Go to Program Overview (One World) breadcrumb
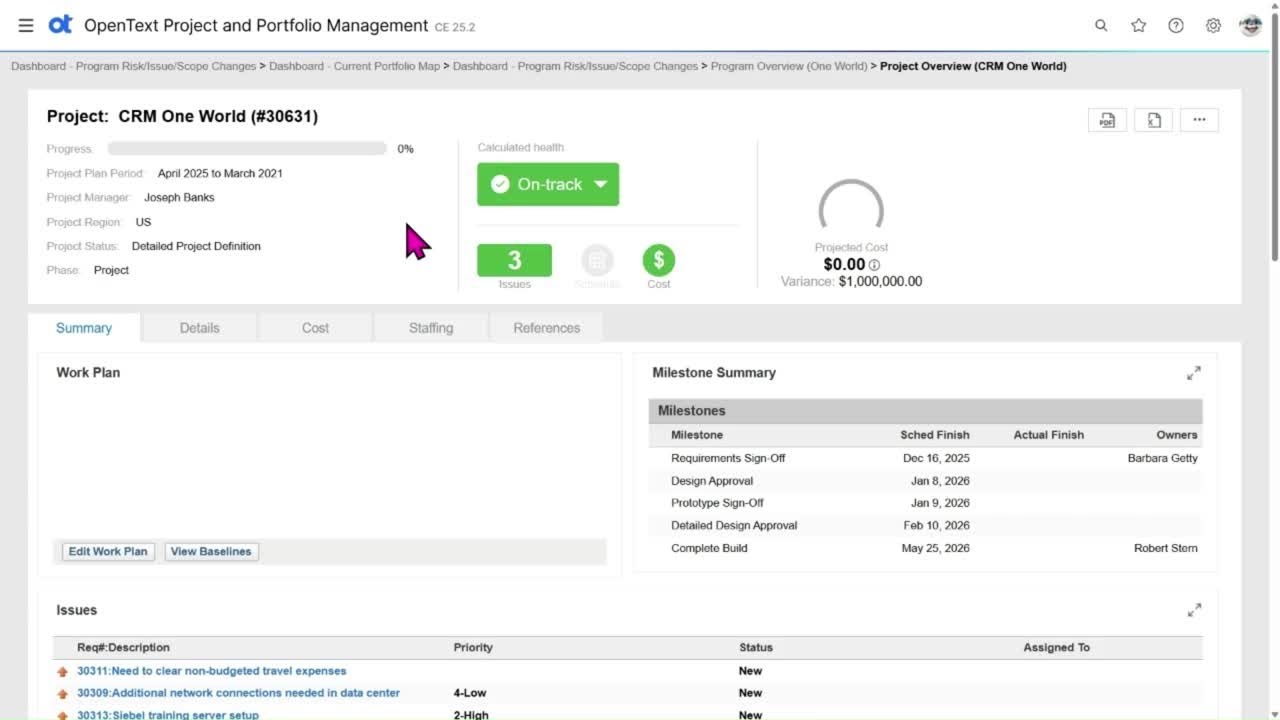Screen dimensions: 1280x720 coord(789,66)
